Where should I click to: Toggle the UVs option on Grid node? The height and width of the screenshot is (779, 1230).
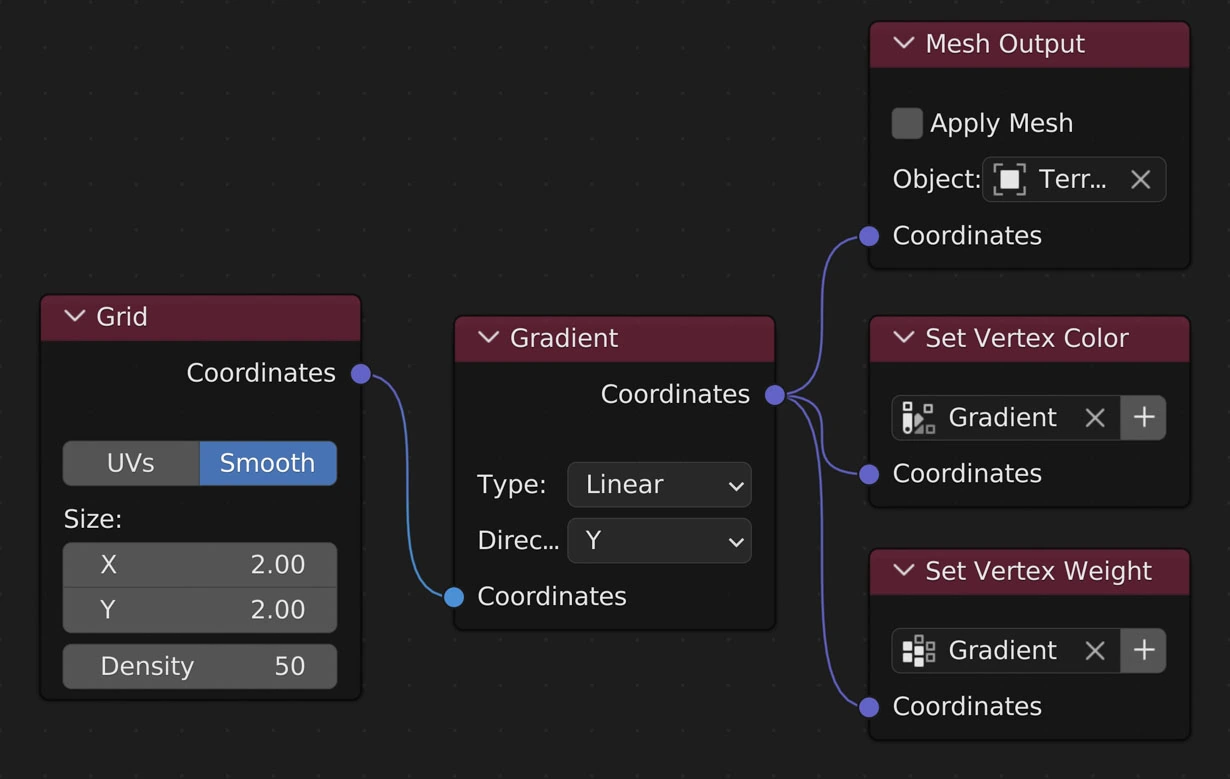[x=131, y=464]
